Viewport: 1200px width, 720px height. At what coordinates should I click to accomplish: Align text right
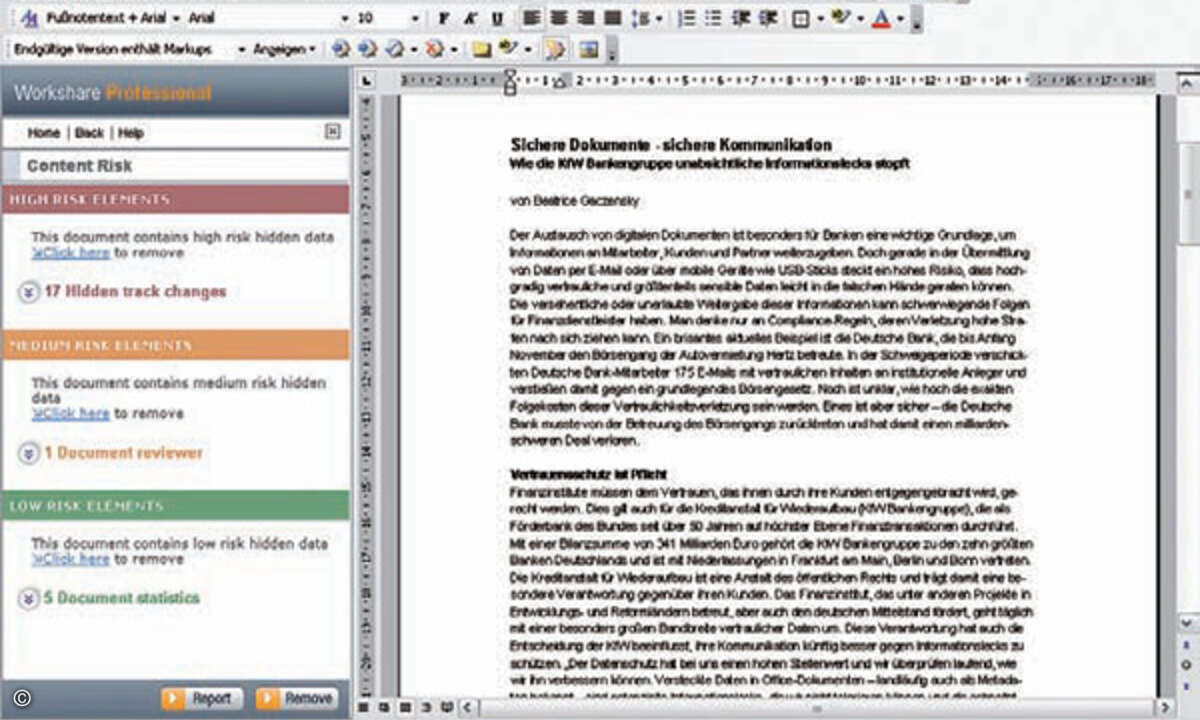(586, 18)
